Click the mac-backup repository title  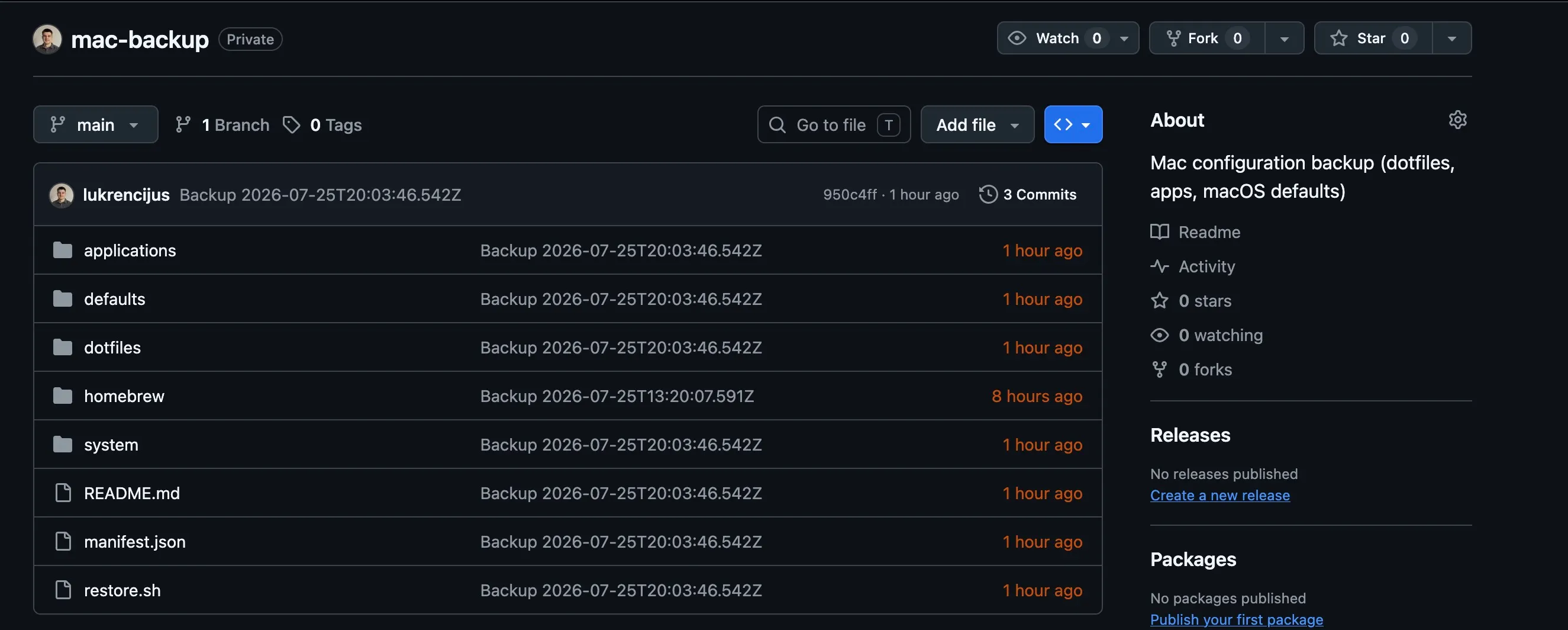140,40
